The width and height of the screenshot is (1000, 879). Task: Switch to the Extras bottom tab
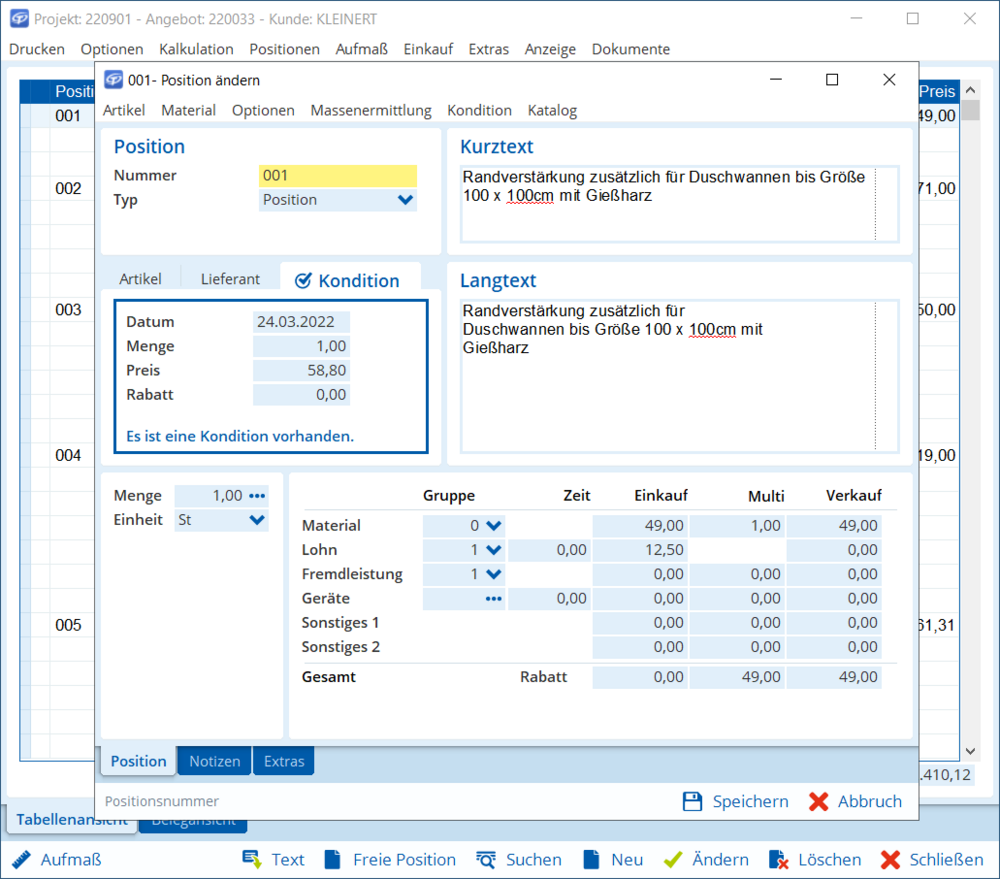tap(284, 761)
